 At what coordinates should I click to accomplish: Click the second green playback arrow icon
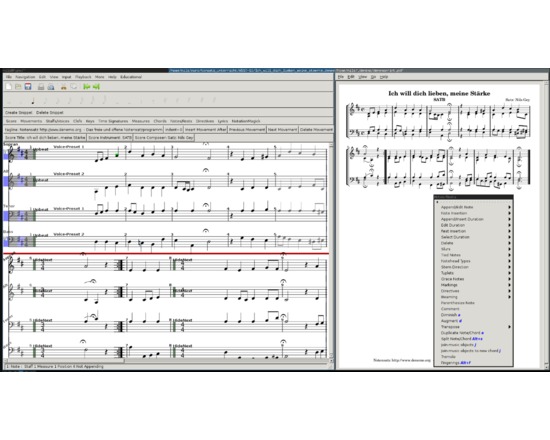point(96,87)
